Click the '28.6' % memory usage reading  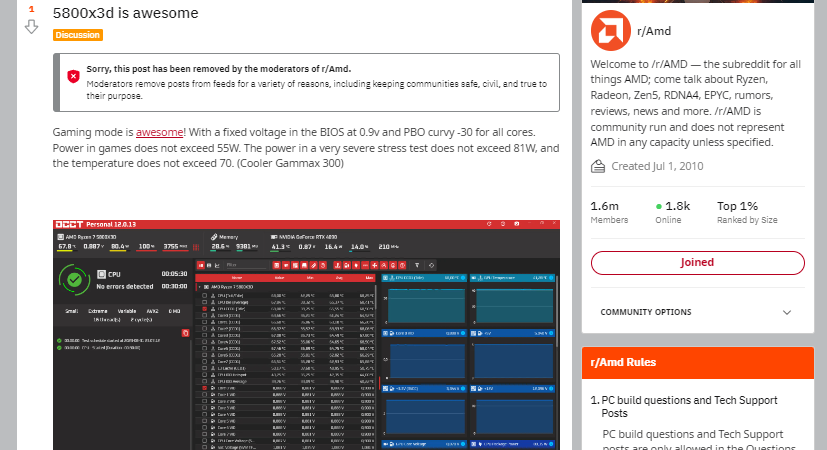click(x=218, y=246)
